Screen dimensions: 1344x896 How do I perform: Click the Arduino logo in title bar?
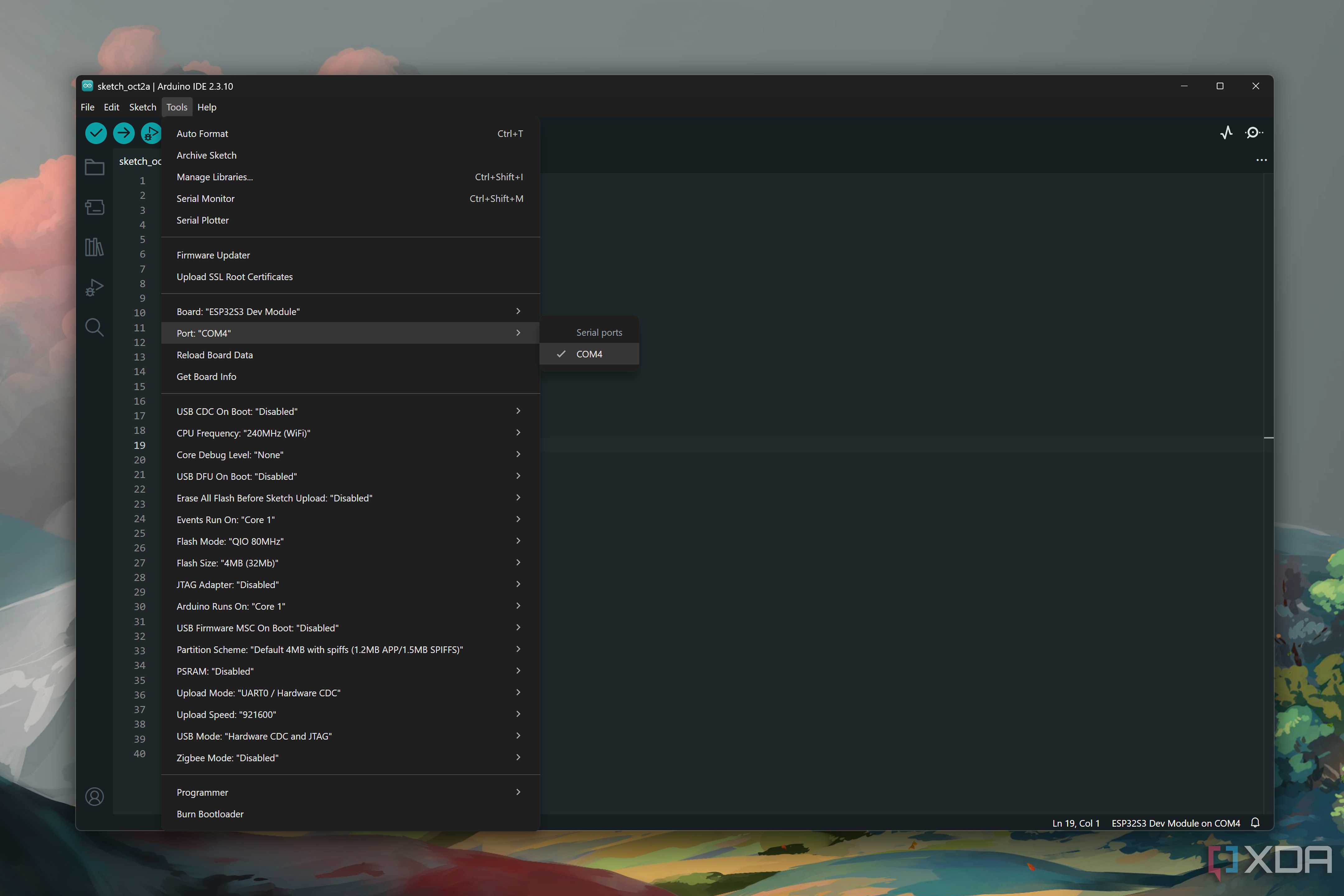87,86
